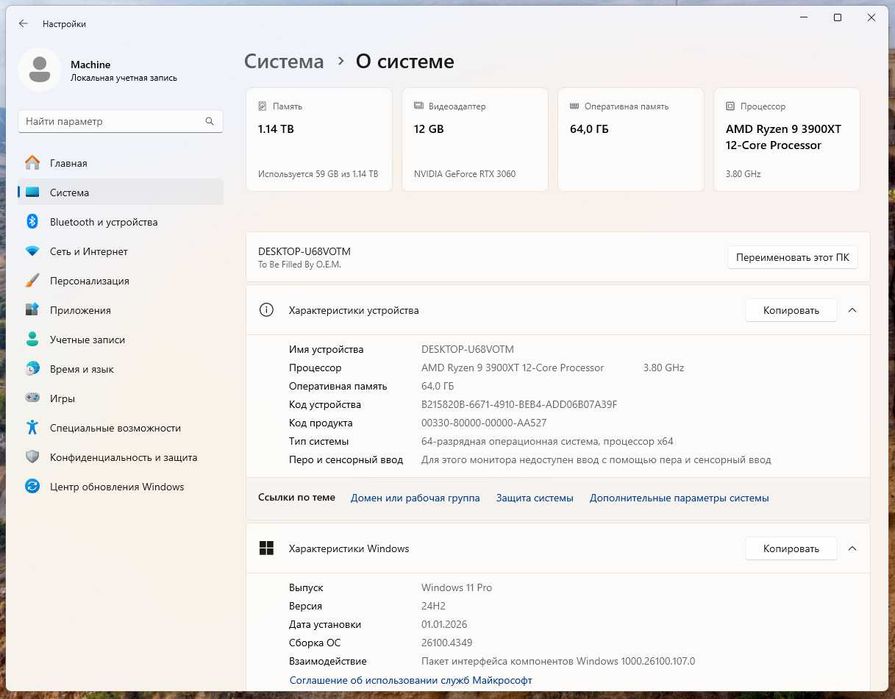
Task: Click the processor chip icon
Action: coord(730,106)
